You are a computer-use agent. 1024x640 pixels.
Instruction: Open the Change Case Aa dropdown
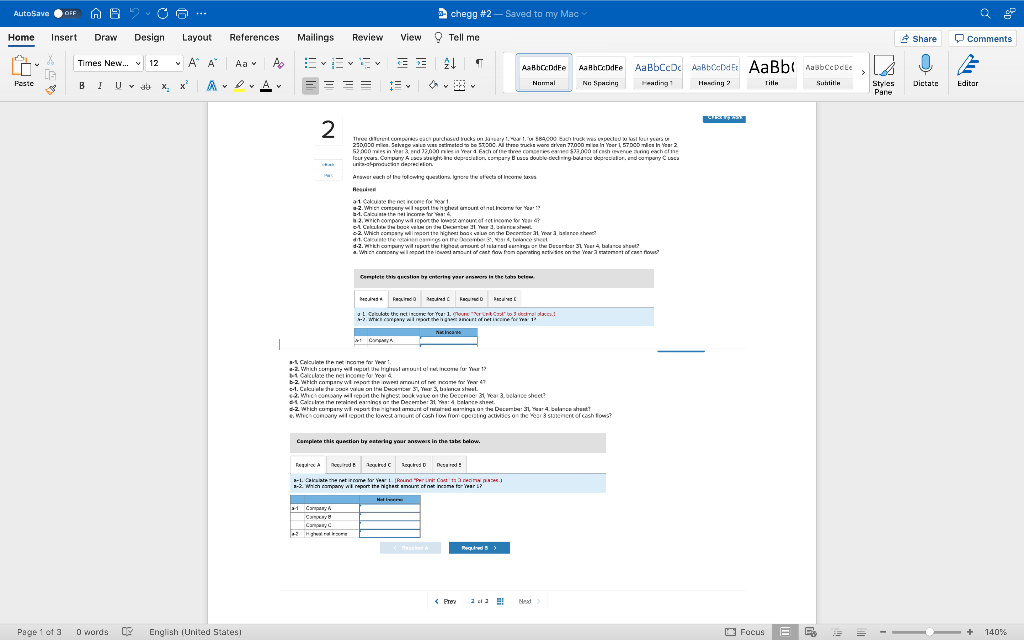246,63
